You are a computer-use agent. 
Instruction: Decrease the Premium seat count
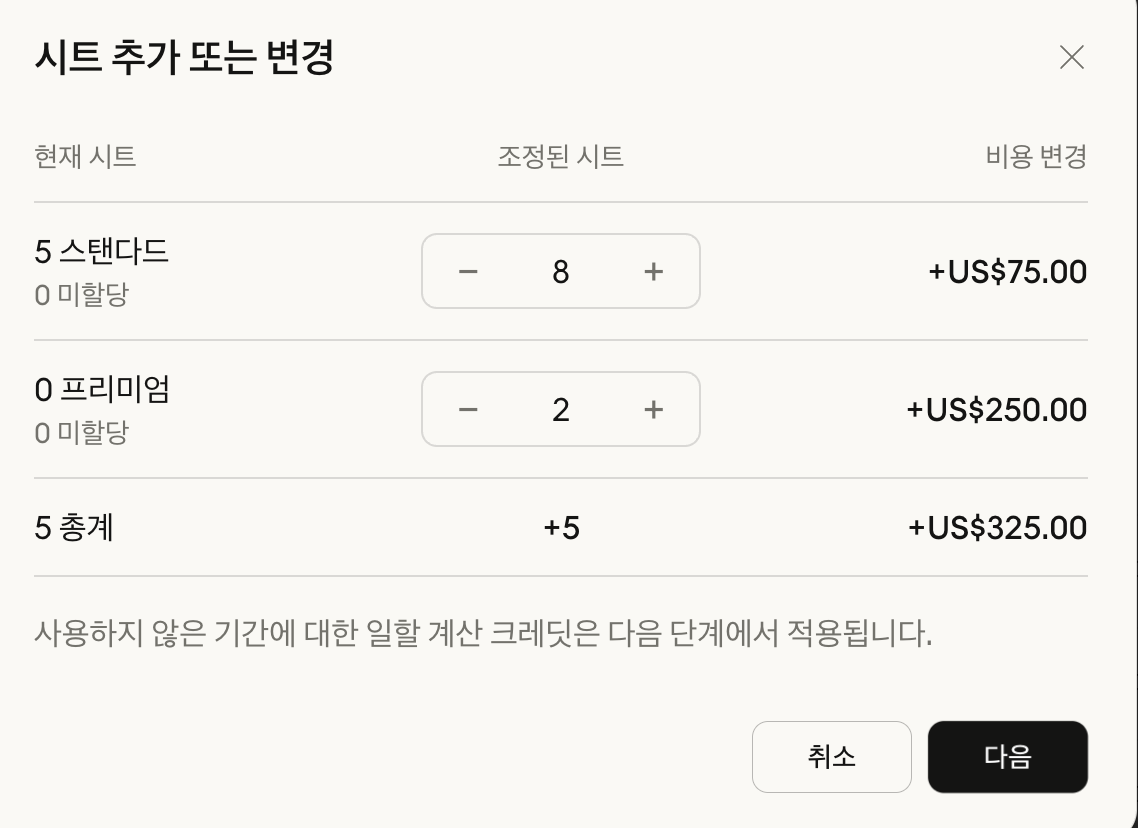(468, 409)
